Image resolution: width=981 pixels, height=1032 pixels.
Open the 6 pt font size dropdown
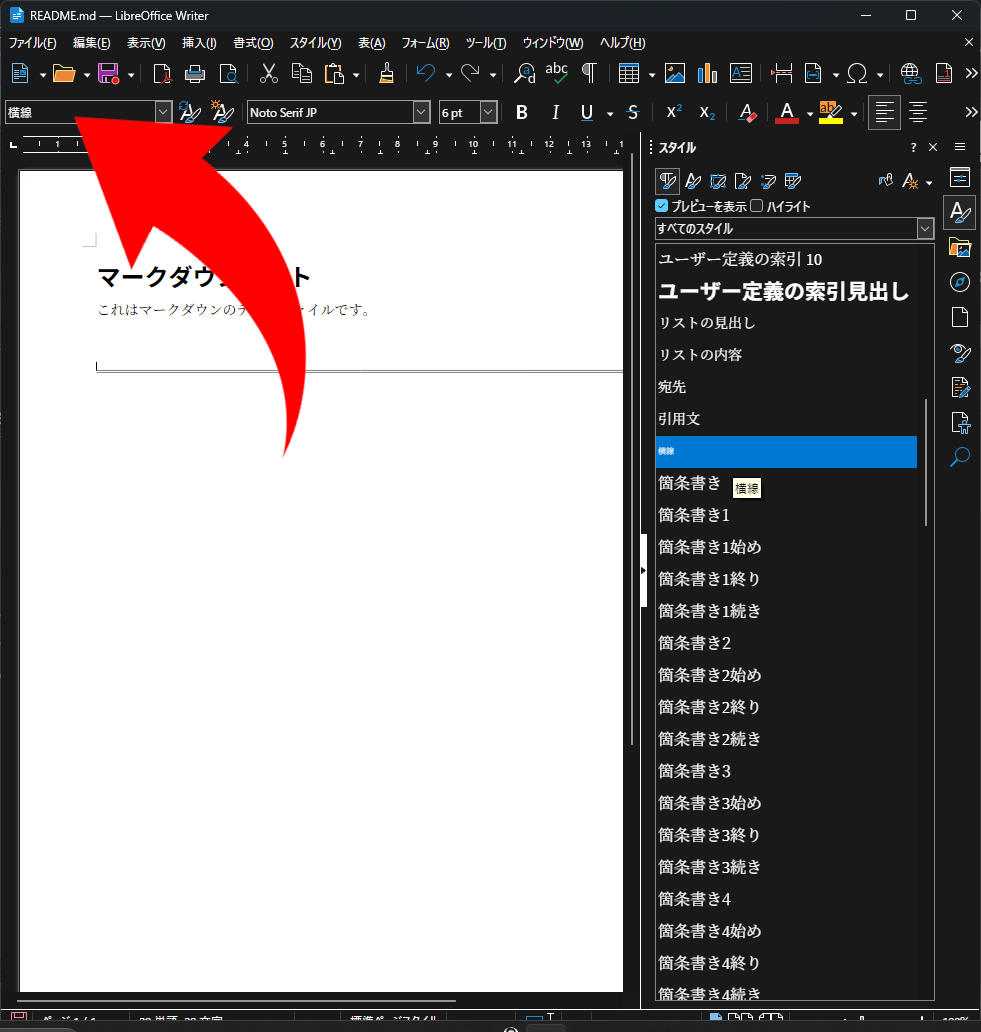(x=488, y=112)
